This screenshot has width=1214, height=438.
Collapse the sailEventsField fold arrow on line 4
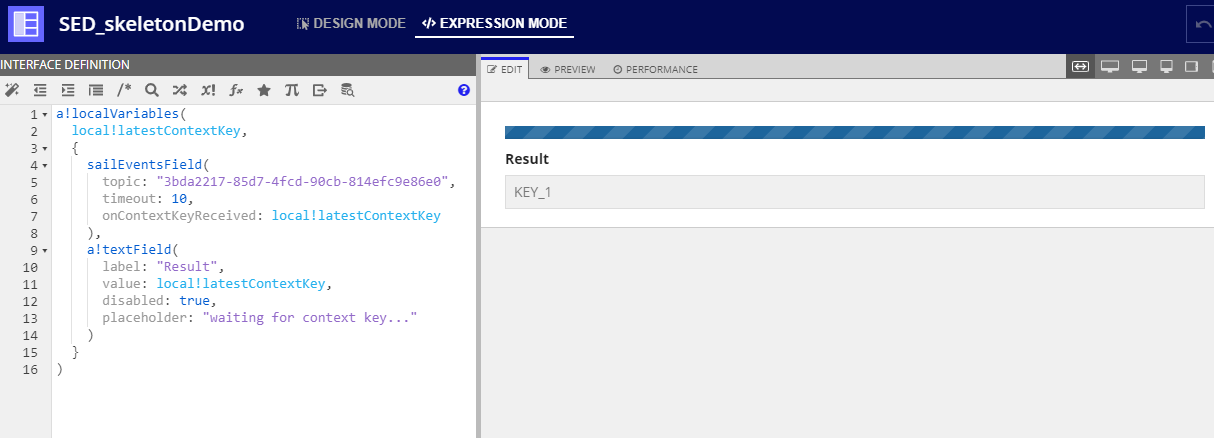(x=45, y=165)
